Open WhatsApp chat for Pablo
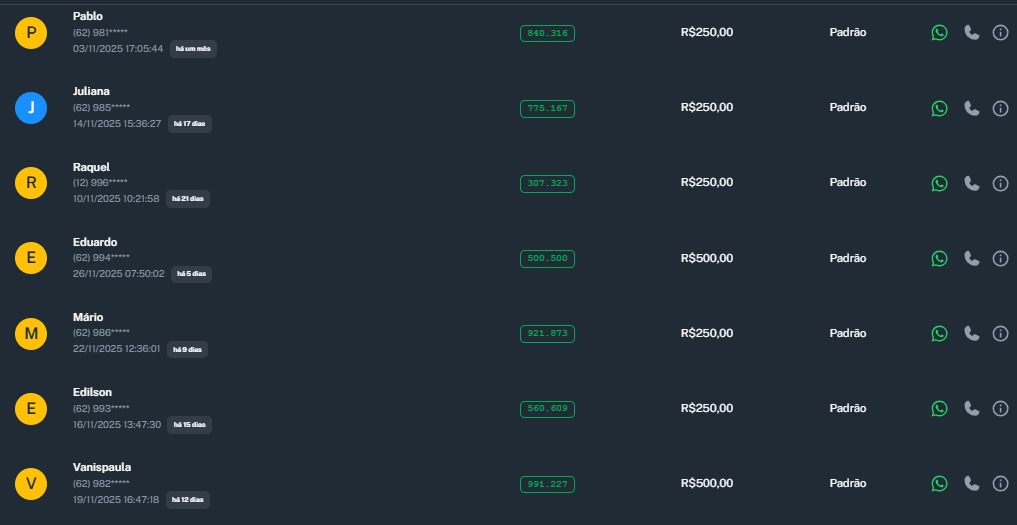 coord(939,33)
